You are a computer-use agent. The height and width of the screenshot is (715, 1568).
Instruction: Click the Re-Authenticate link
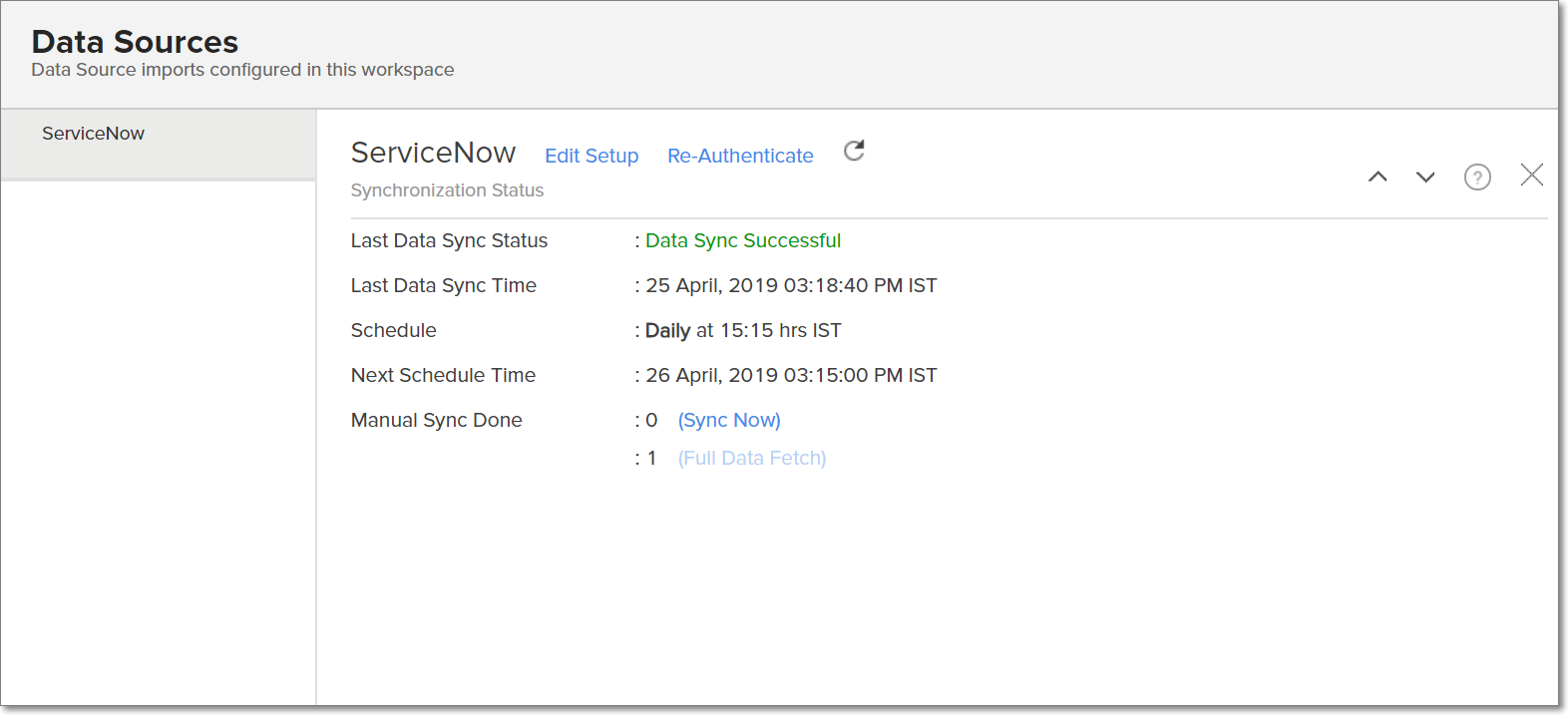(740, 156)
